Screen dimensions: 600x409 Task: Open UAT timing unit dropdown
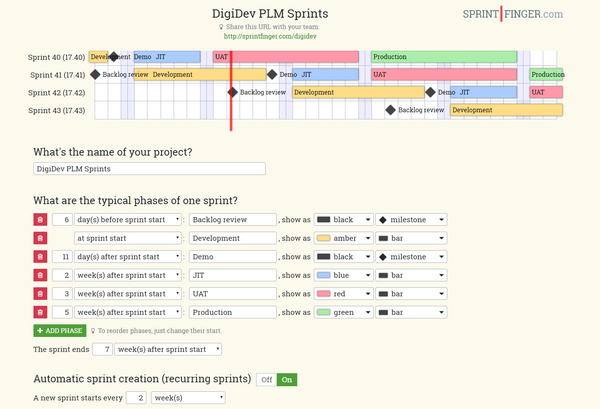click(128, 294)
